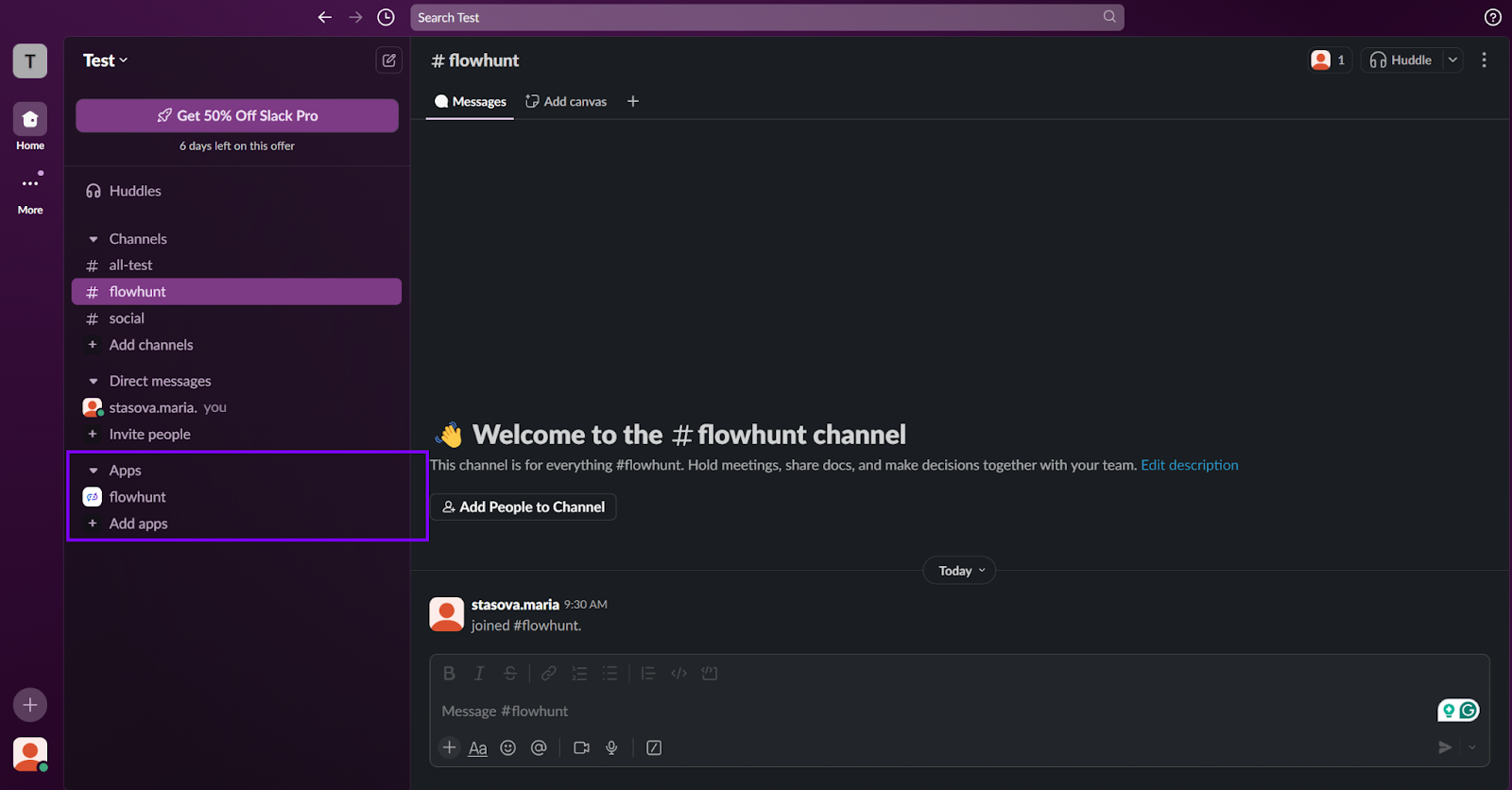Click the send message arrow
The image size is (1512, 790).
point(1445,747)
